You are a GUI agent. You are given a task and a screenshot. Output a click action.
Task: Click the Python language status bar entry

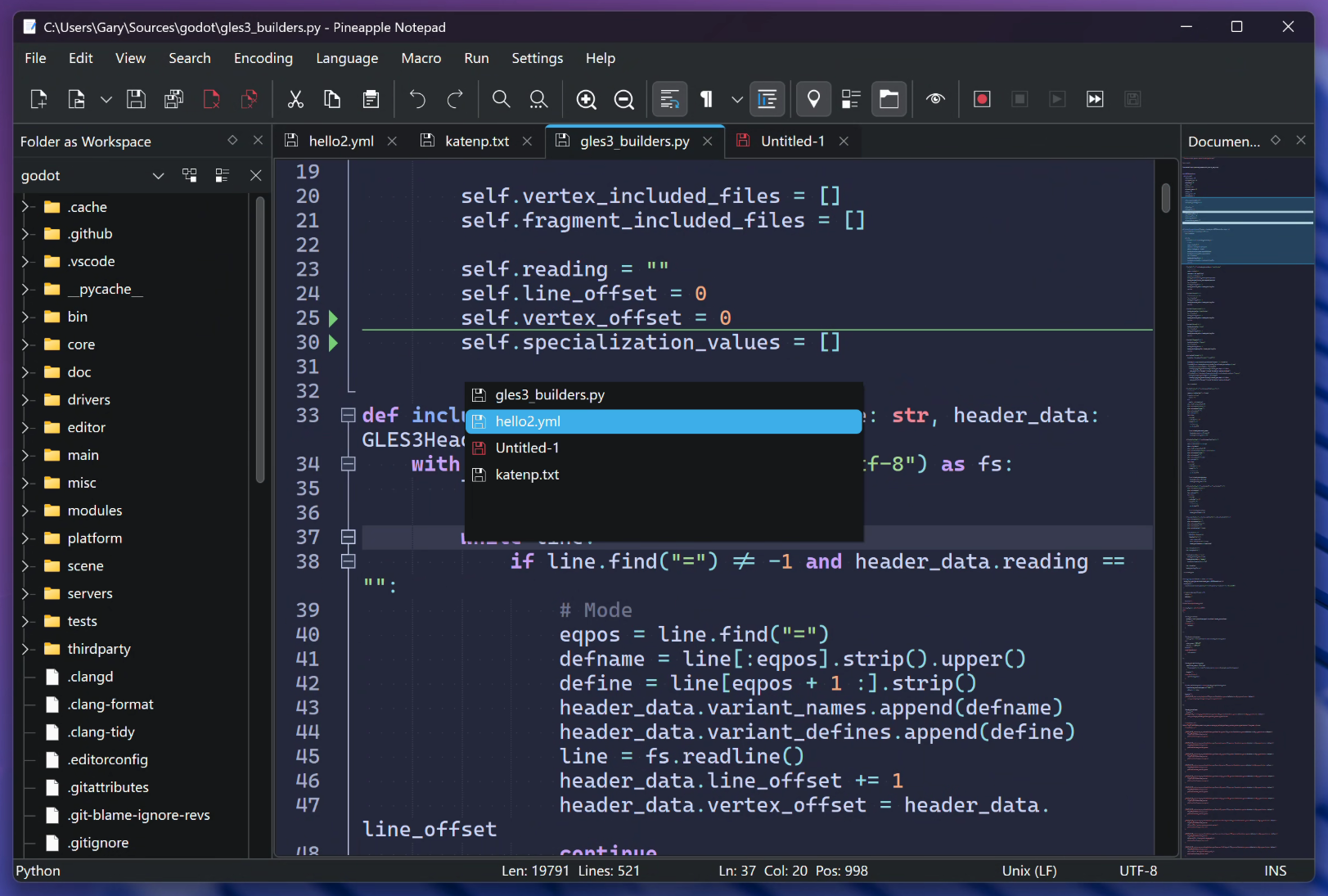point(38,871)
